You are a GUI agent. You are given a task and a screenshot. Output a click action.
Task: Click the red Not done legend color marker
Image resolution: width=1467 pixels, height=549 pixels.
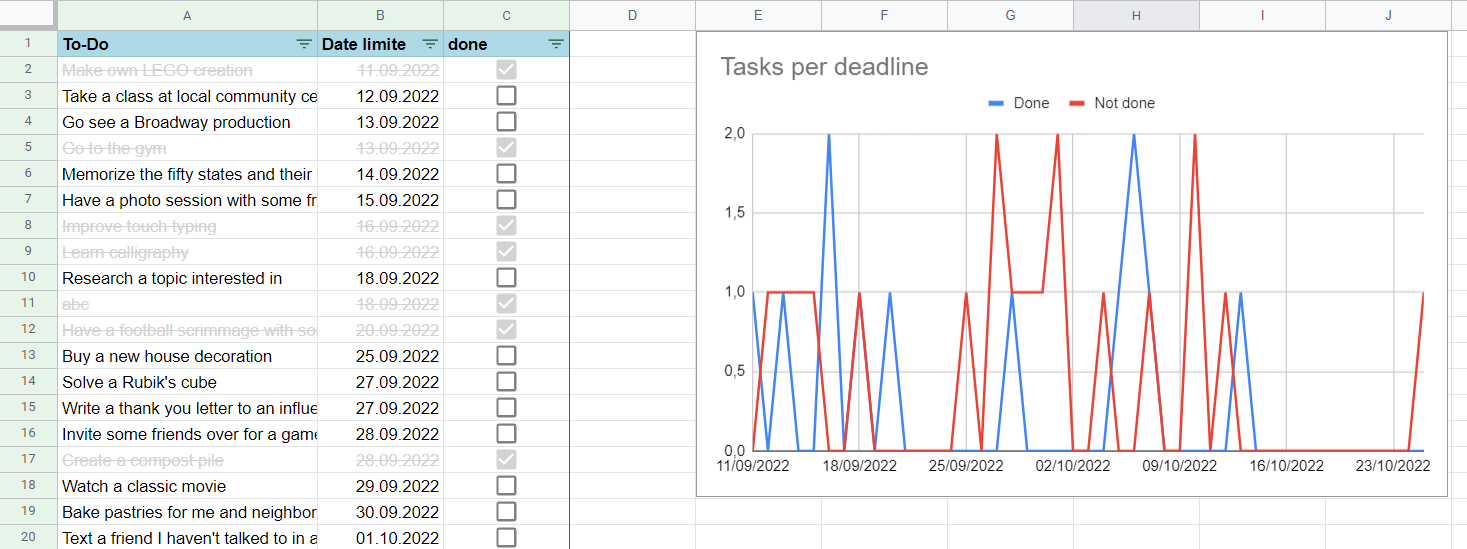click(1077, 103)
